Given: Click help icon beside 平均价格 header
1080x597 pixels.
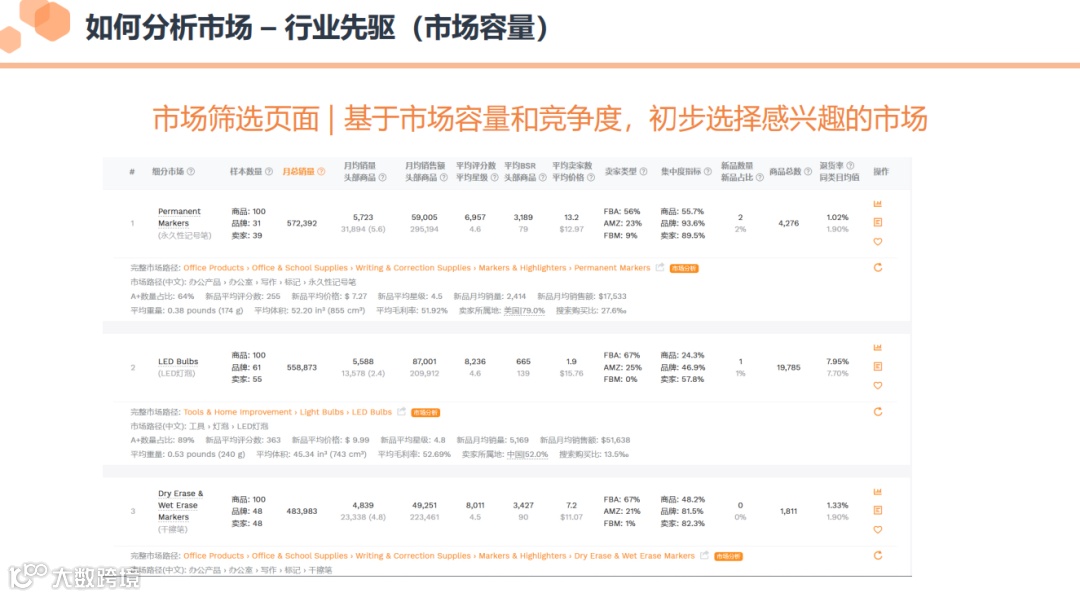Looking at the screenshot, I should pos(590,178).
